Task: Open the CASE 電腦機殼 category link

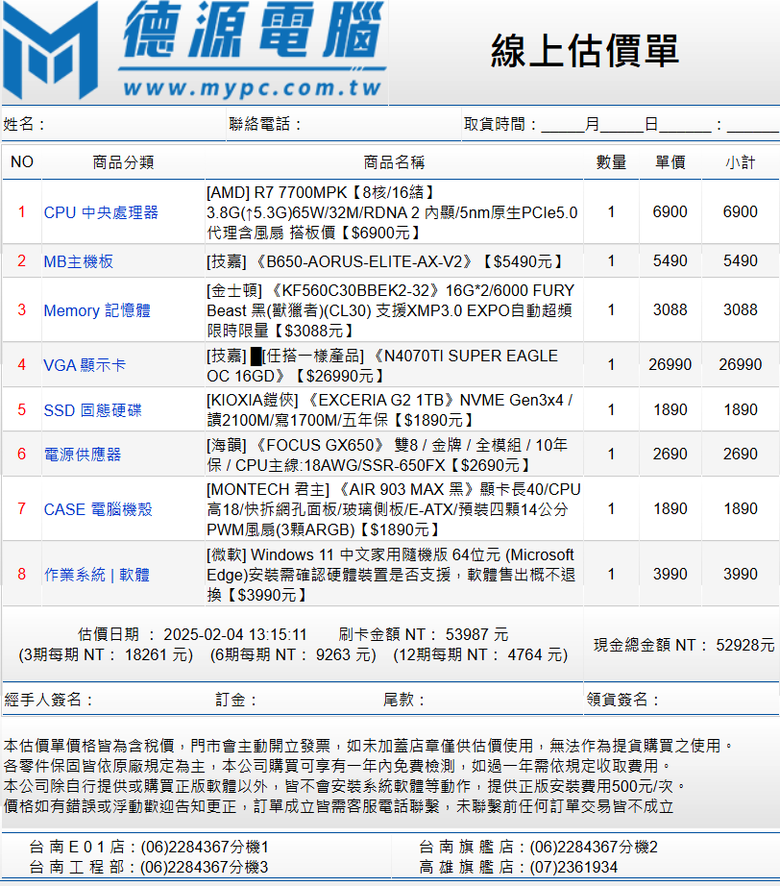Action: 98,509
